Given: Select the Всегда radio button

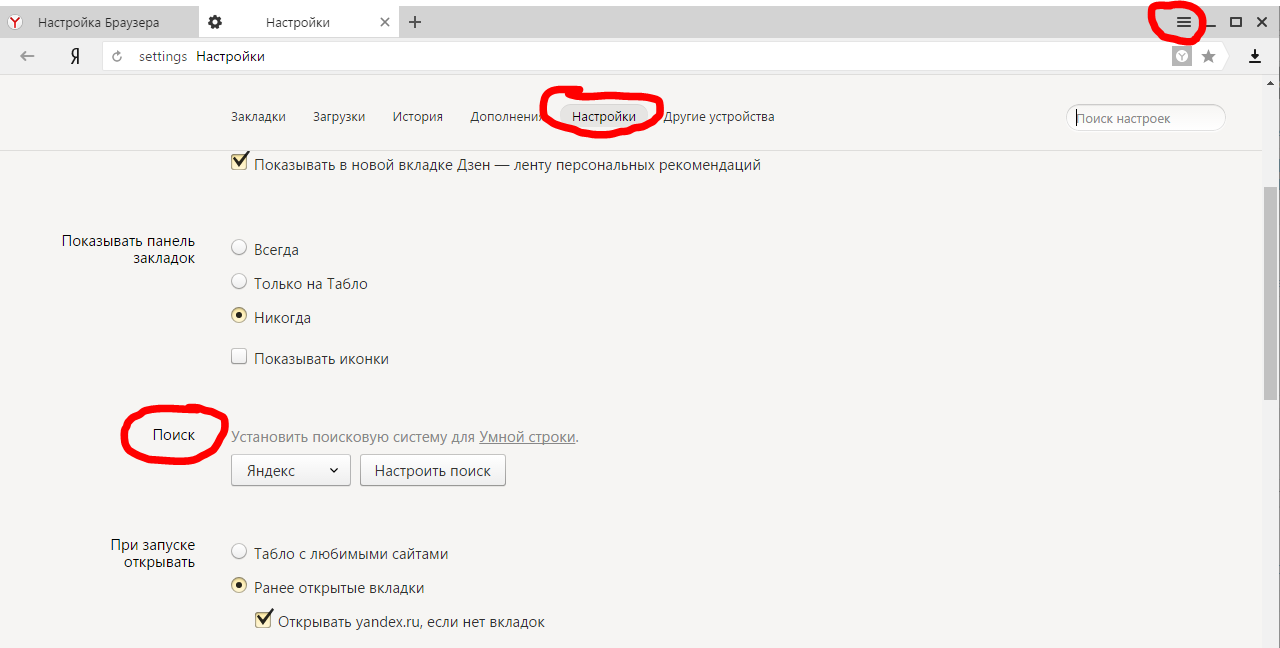Looking at the screenshot, I should coord(239,248).
